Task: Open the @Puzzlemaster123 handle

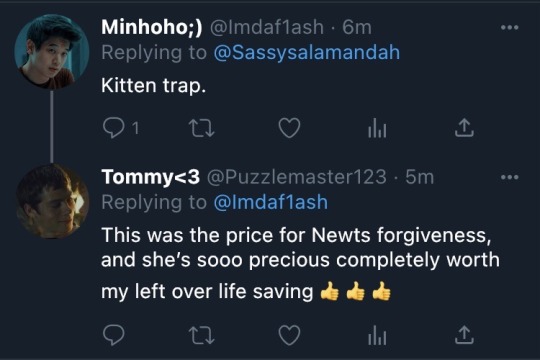Action: 297,177
